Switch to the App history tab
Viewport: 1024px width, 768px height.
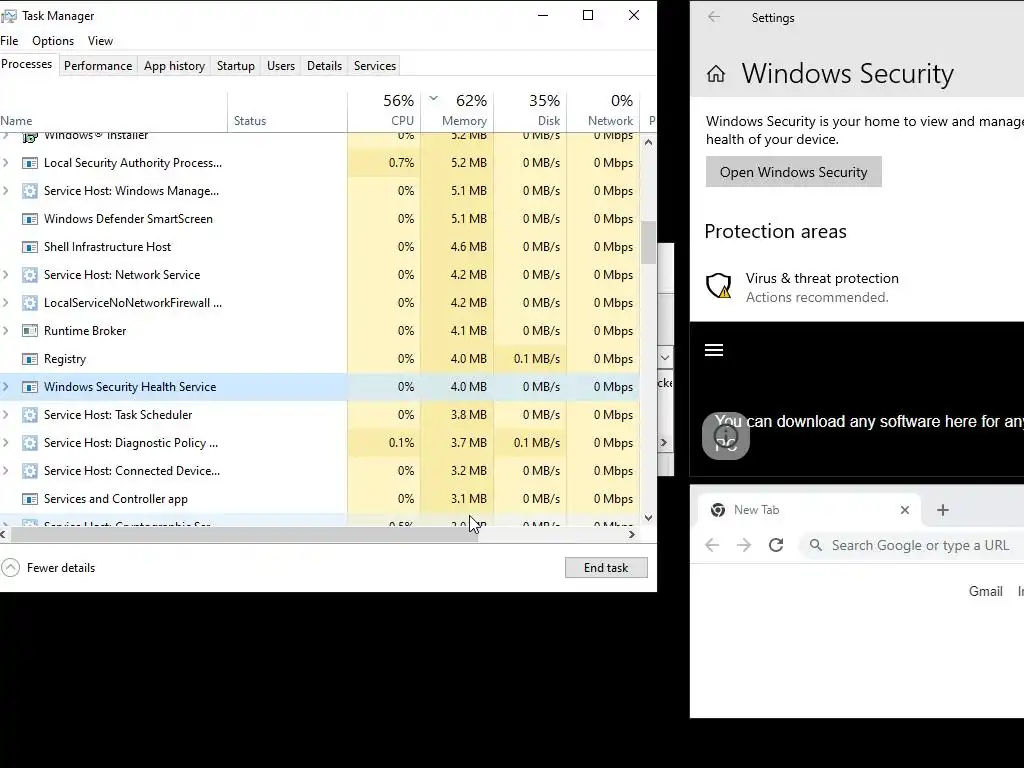click(174, 66)
